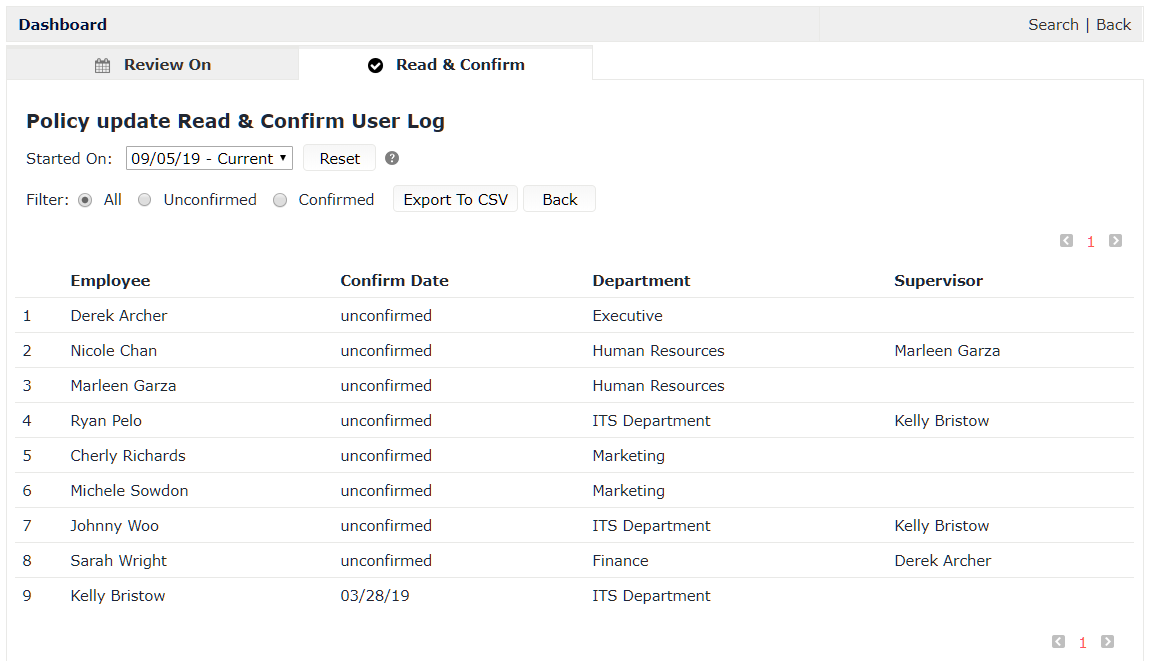Screen dimensions: 1151x661
Task: Select the Confirmed filter radio button
Action: [x=280, y=200]
